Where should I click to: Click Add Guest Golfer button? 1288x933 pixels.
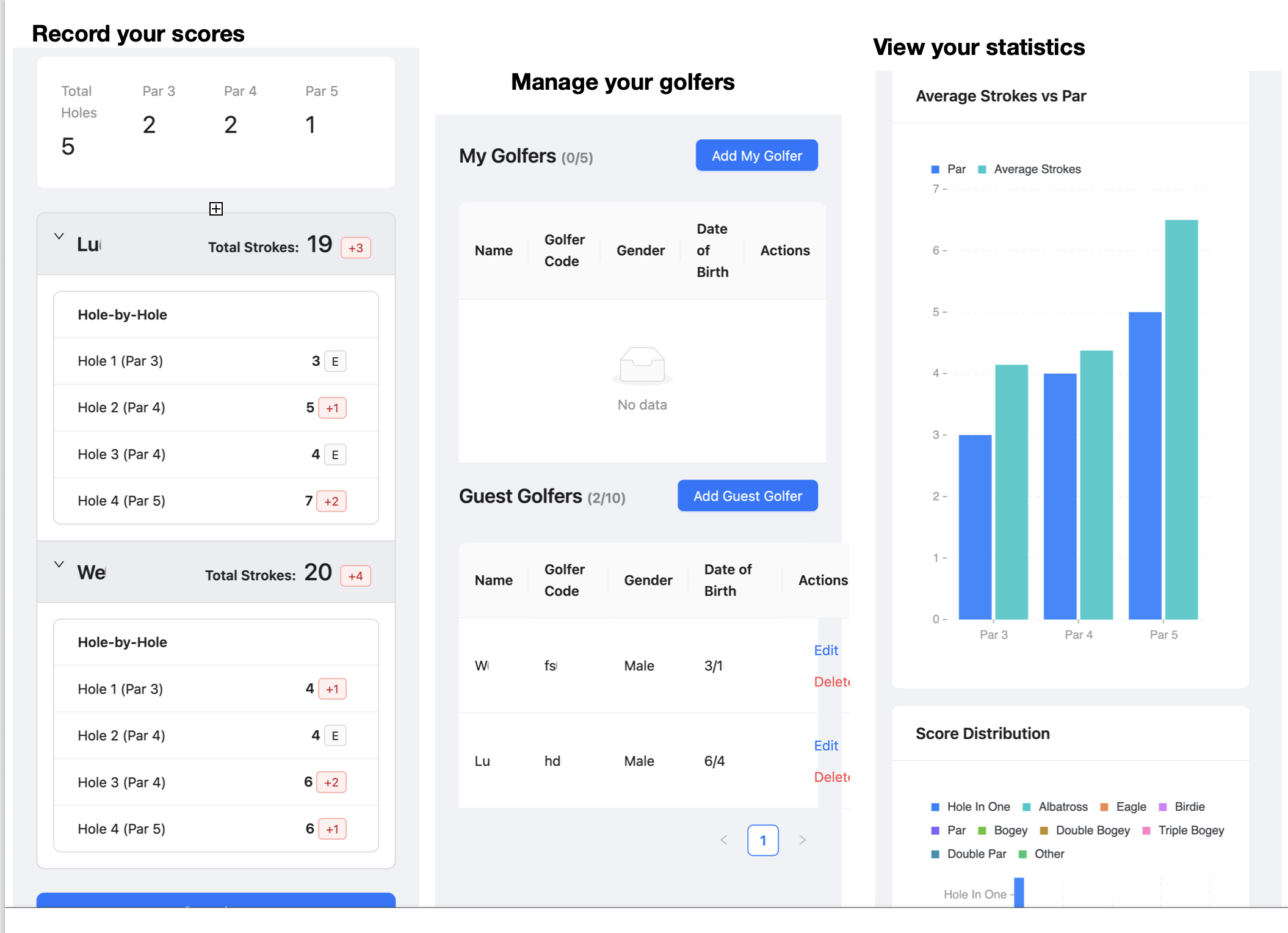coord(747,496)
